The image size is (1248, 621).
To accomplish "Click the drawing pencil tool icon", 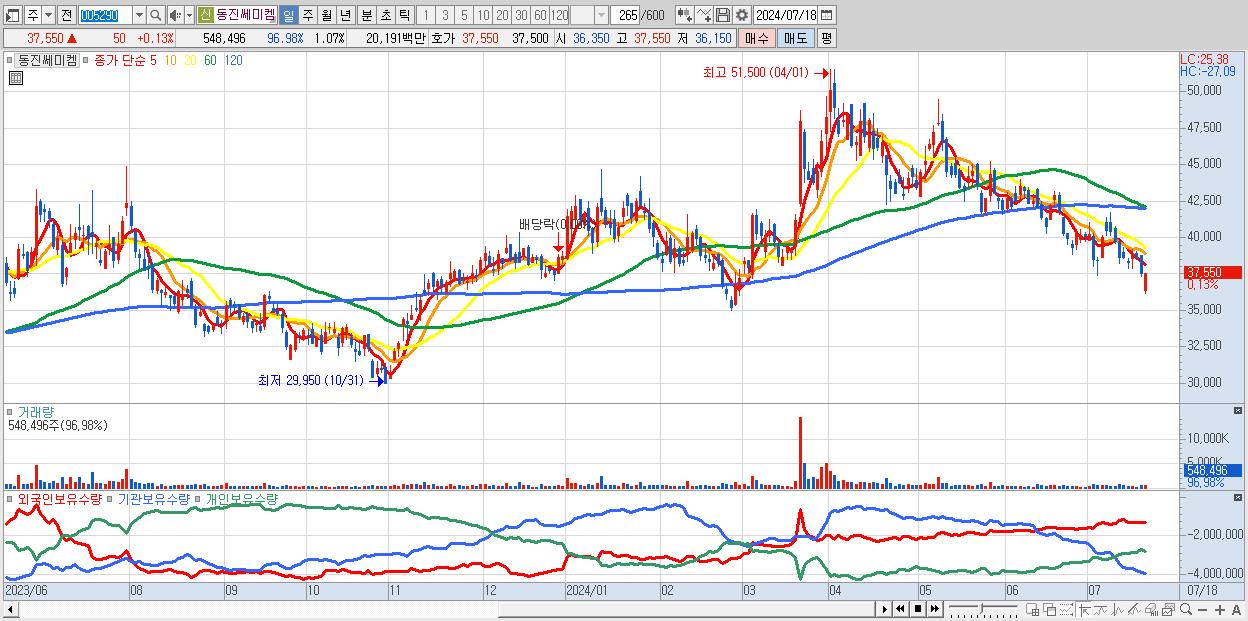I will (x=1134, y=609).
